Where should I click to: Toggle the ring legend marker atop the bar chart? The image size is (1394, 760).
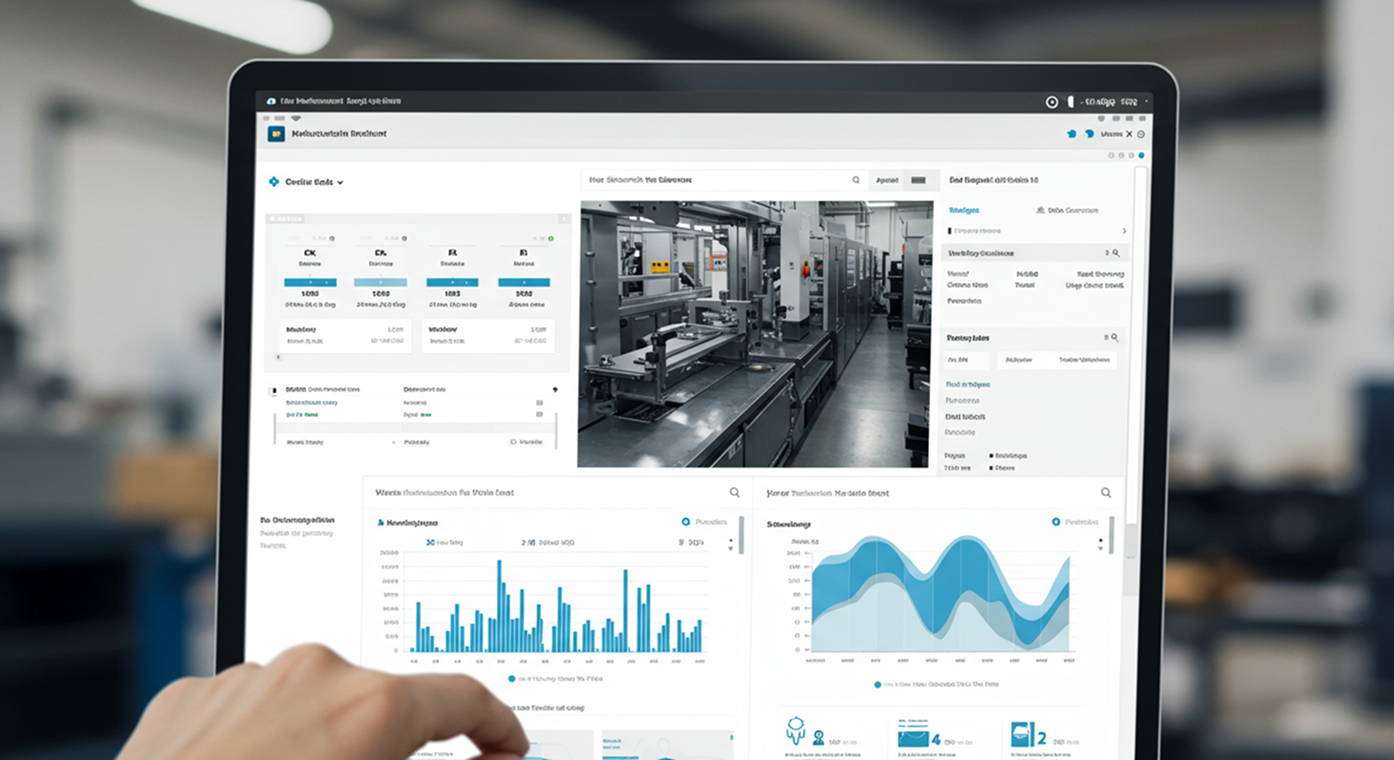[686, 522]
